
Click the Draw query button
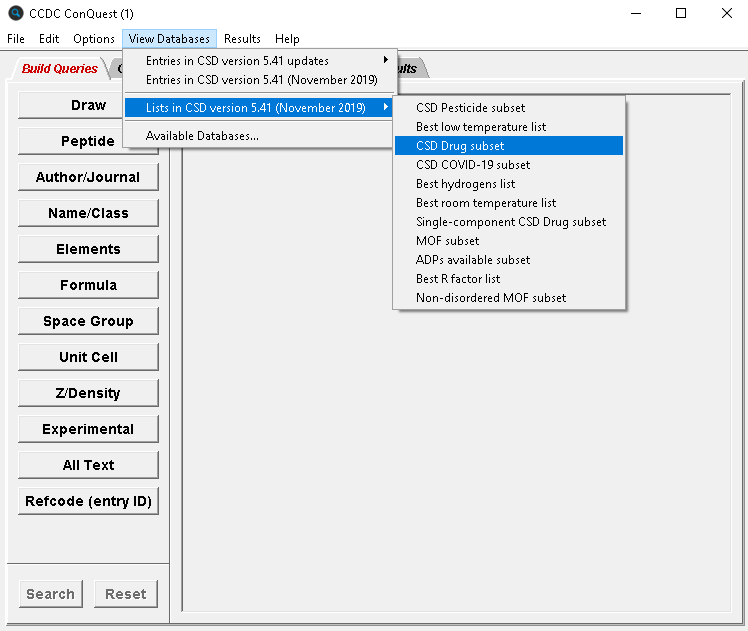(88, 106)
